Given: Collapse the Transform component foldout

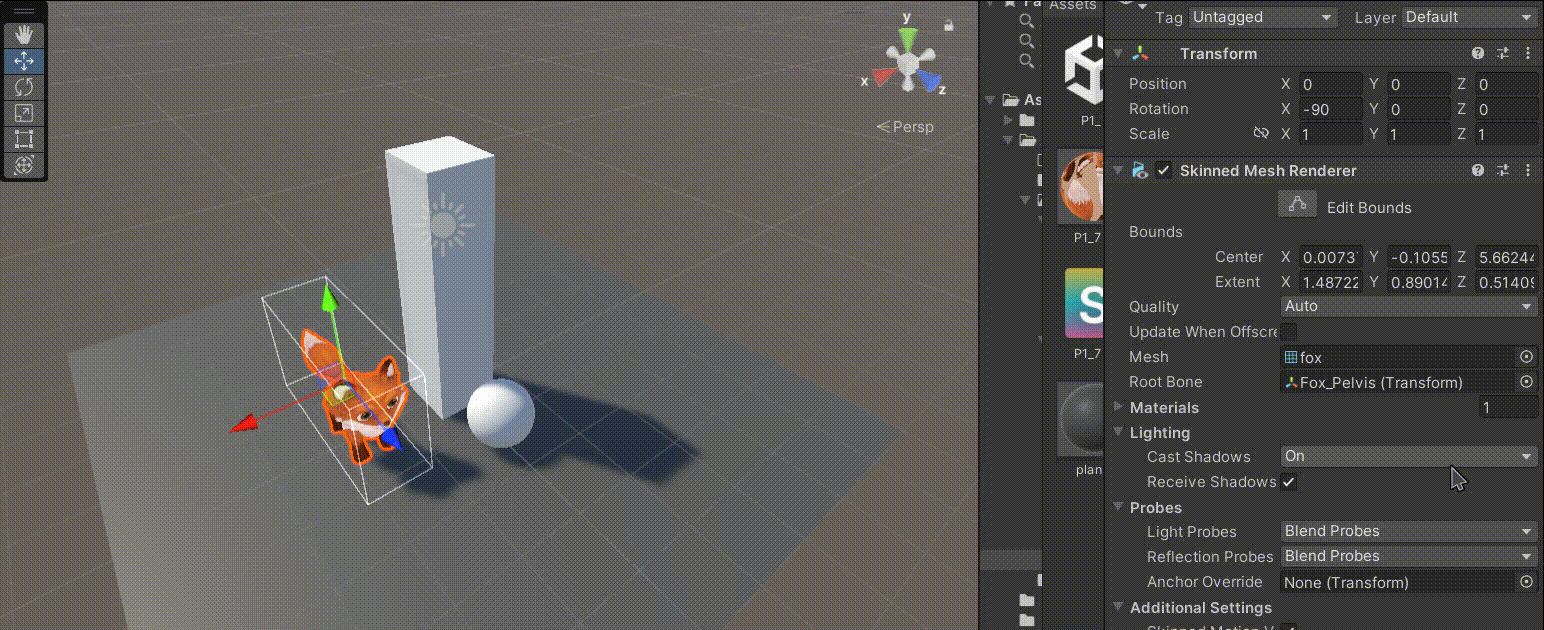Looking at the screenshot, I should [1118, 54].
